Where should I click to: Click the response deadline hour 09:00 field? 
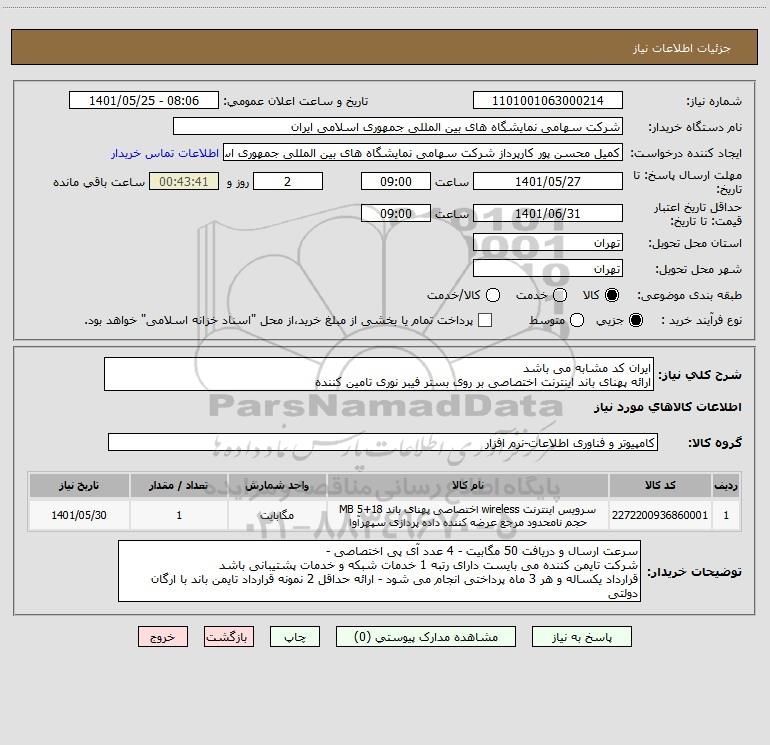point(396,181)
